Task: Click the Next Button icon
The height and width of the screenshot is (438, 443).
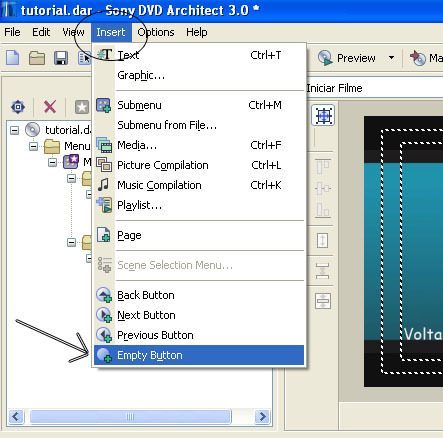Action: pyautogui.click(x=104, y=315)
